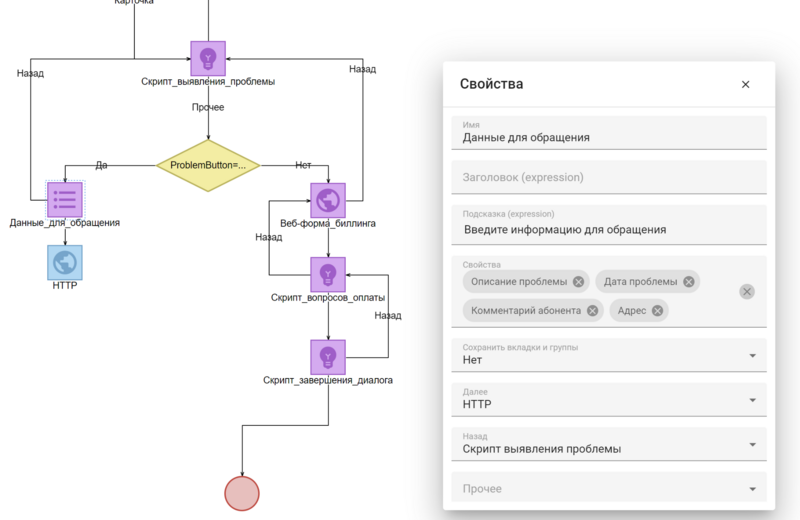Viewport: 800px width, 520px height.
Task: Clear all chips in Свойства field
Action: 747,291
